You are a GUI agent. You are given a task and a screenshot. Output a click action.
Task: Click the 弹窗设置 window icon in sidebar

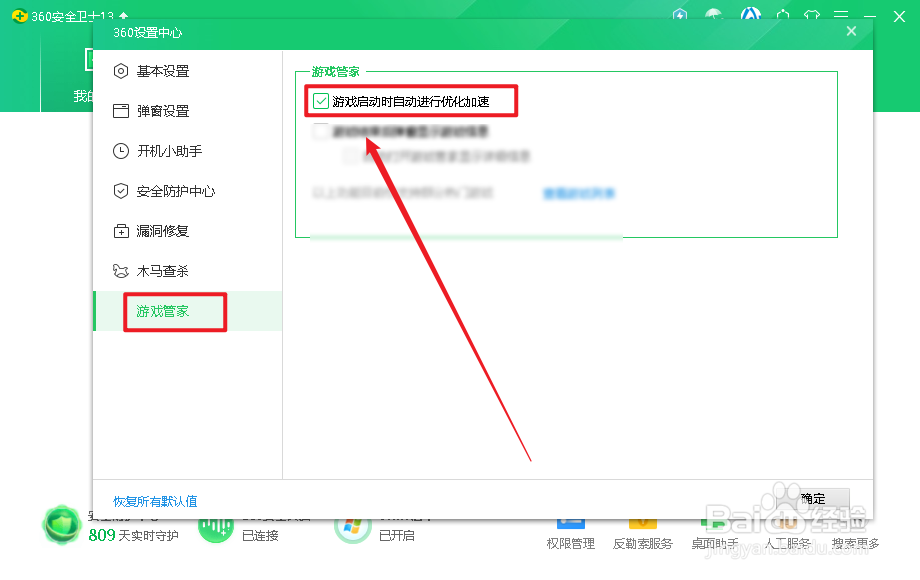coord(120,111)
